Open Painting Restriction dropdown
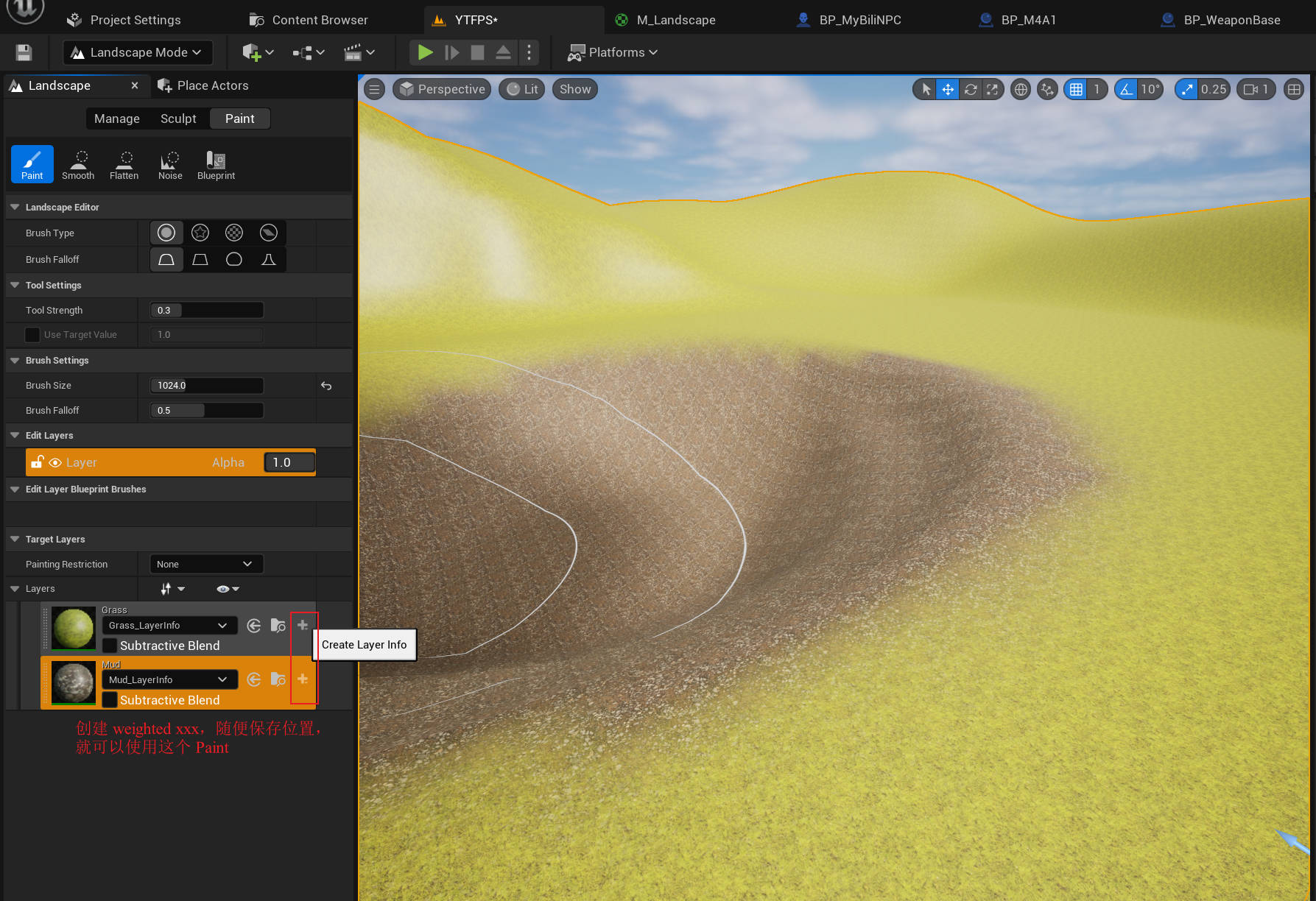1316x901 pixels. tap(206, 564)
